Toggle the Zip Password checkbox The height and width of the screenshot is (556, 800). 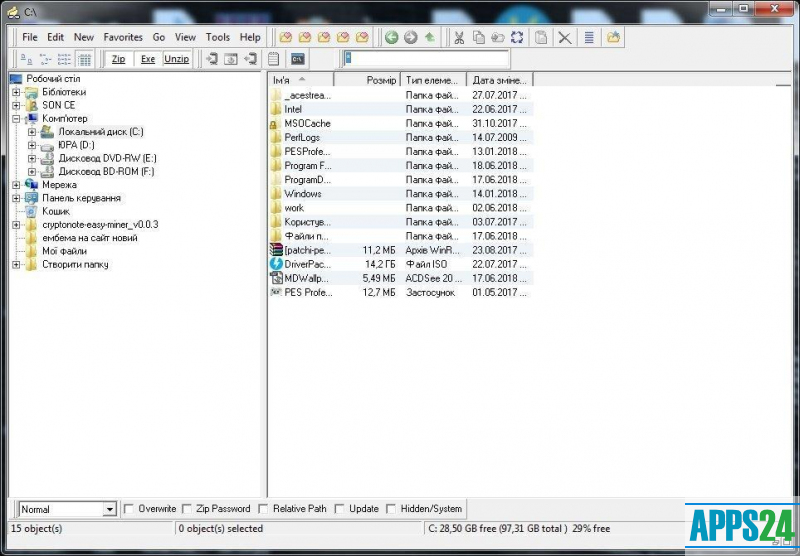coord(187,509)
